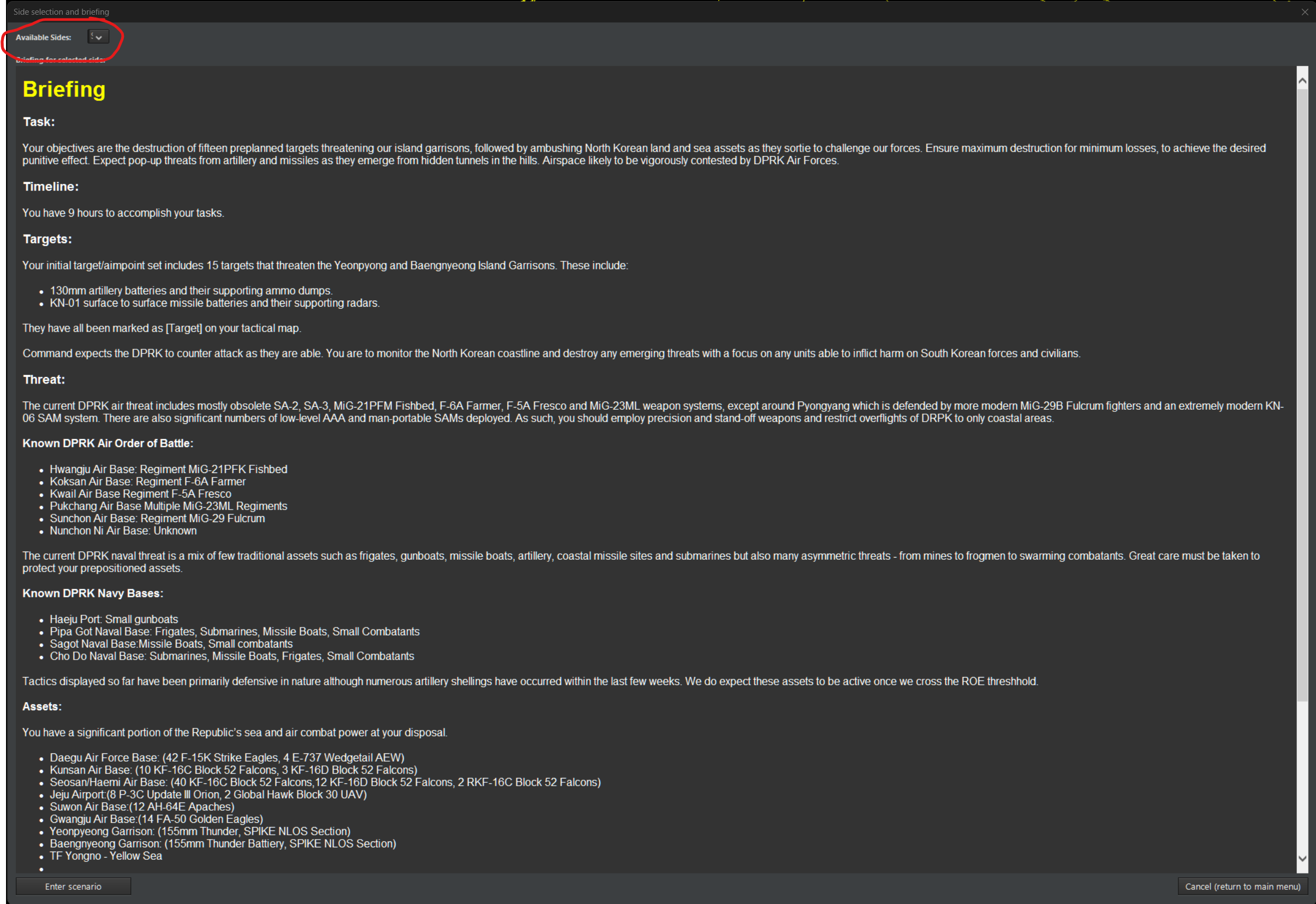Close the Side selection and briefing window

pos(1305,12)
